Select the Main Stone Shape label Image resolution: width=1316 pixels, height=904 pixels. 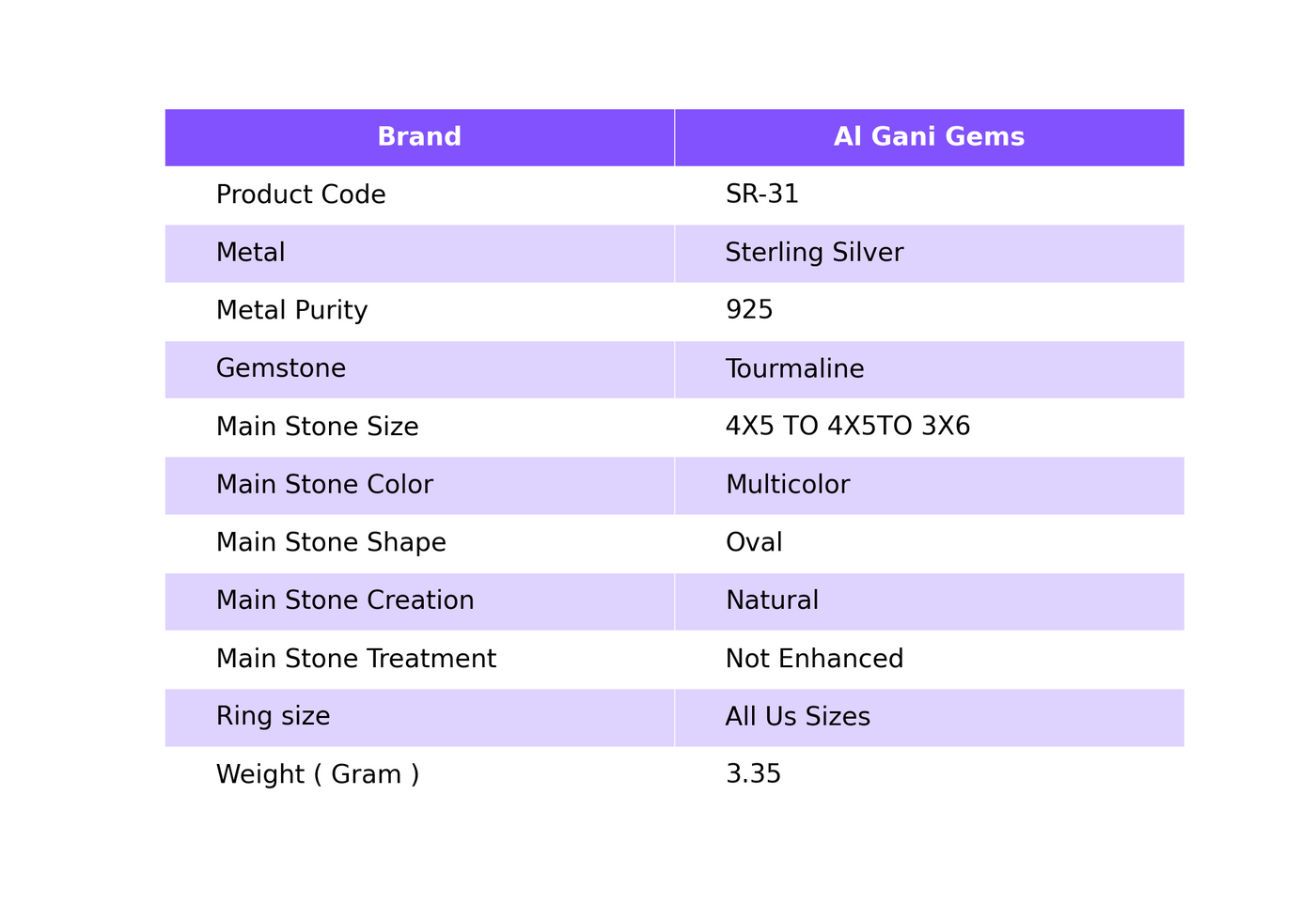[331, 543]
